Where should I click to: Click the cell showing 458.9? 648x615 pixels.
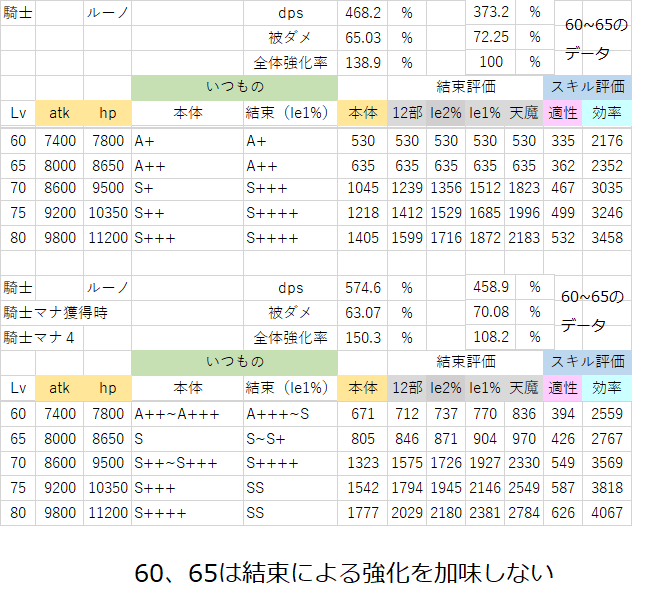pyautogui.click(x=491, y=287)
